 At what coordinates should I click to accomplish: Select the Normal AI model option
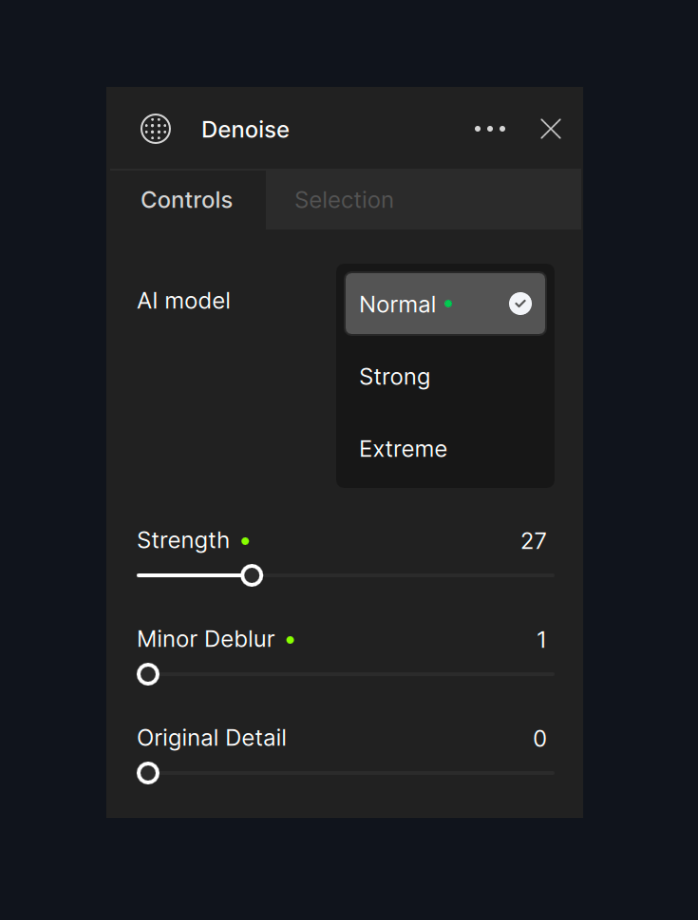pos(400,304)
